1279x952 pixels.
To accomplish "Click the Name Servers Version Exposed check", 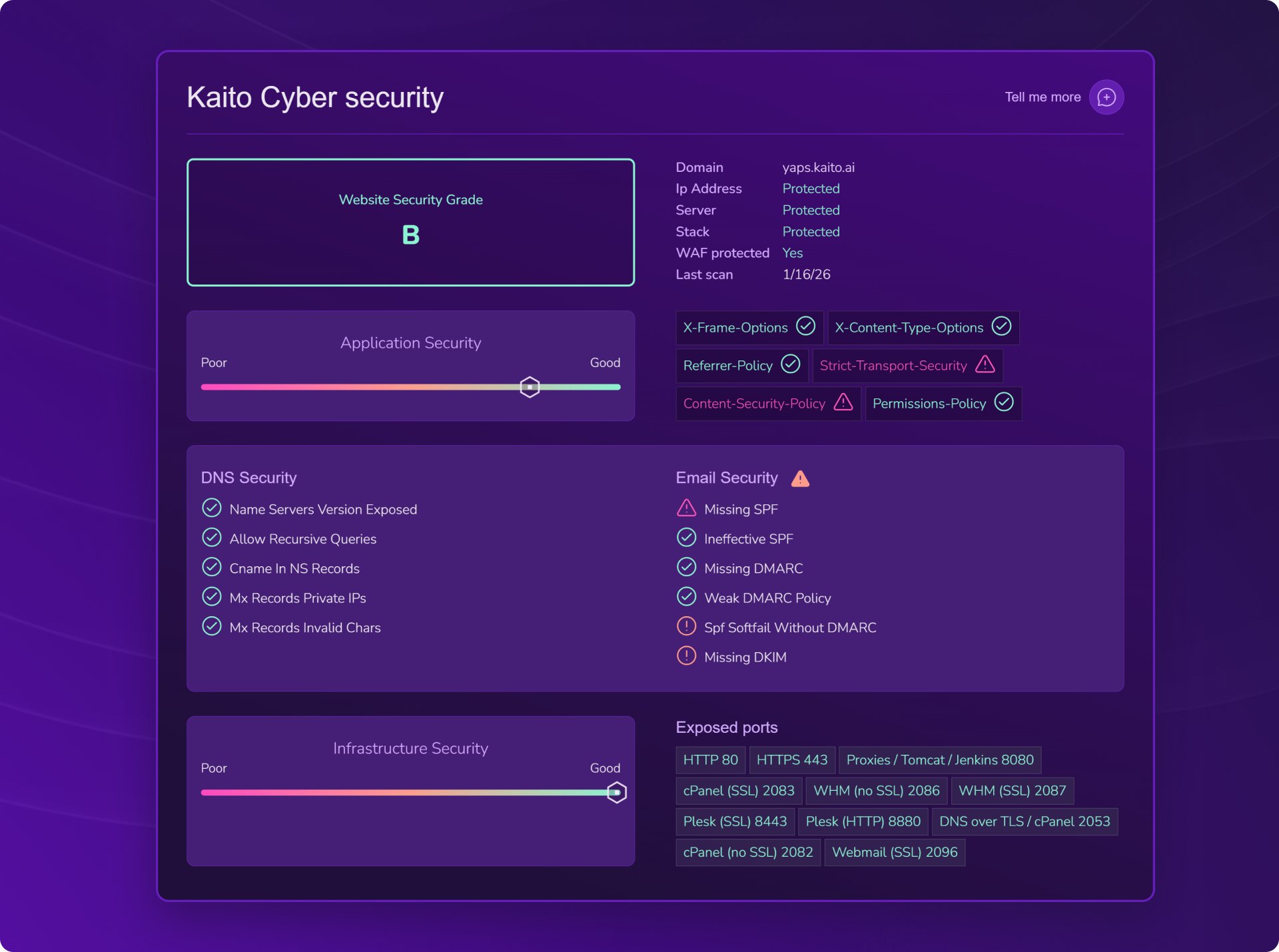I will click(212, 508).
